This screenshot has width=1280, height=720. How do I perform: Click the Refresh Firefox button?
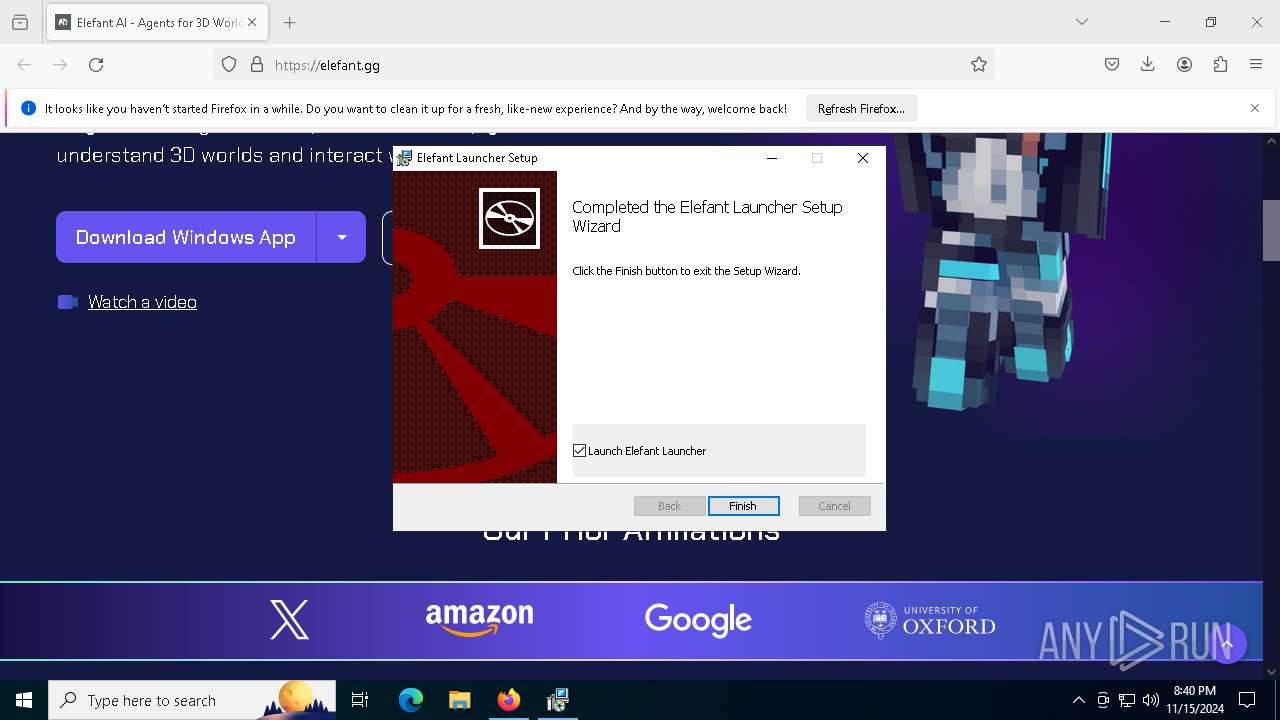tap(861, 109)
